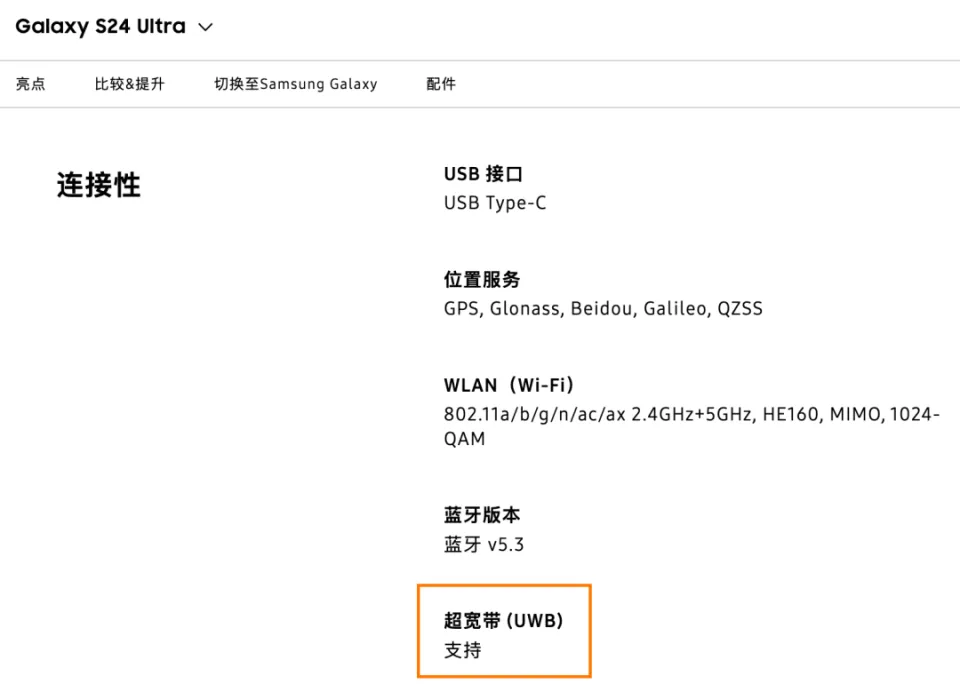Screen dimensions: 960x692
Task: Open the 亮点 tab
Action: [30, 84]
